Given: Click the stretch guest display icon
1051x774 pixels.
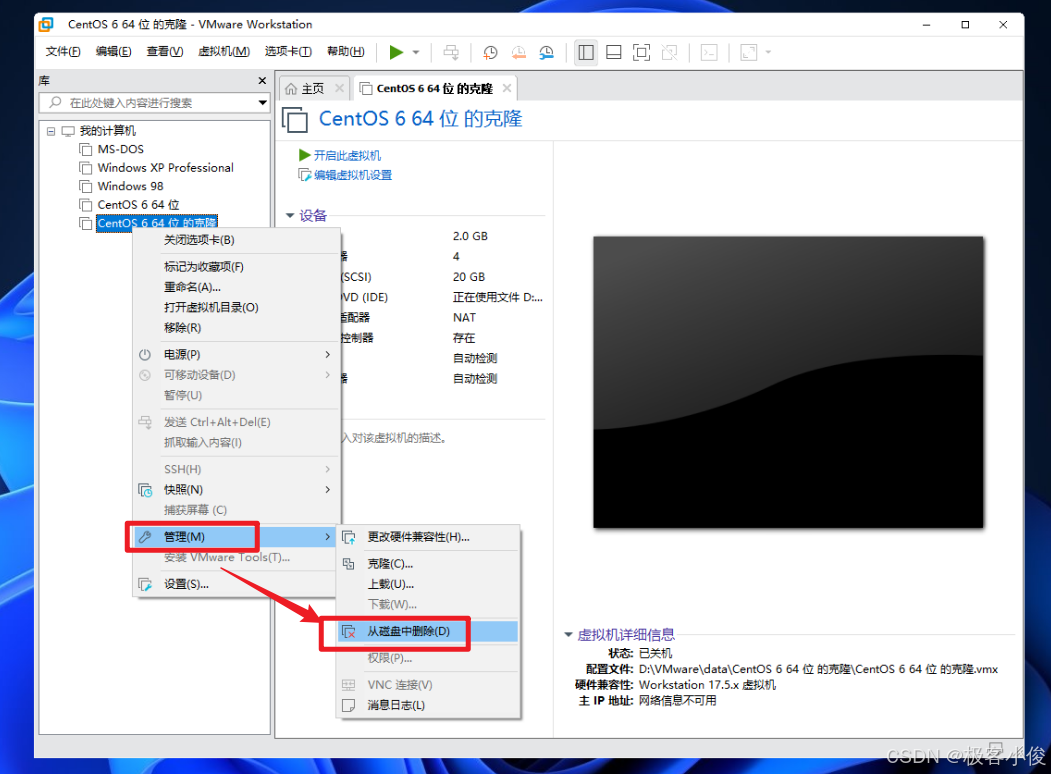Looking at the screenshot, I should coord(749,52).
